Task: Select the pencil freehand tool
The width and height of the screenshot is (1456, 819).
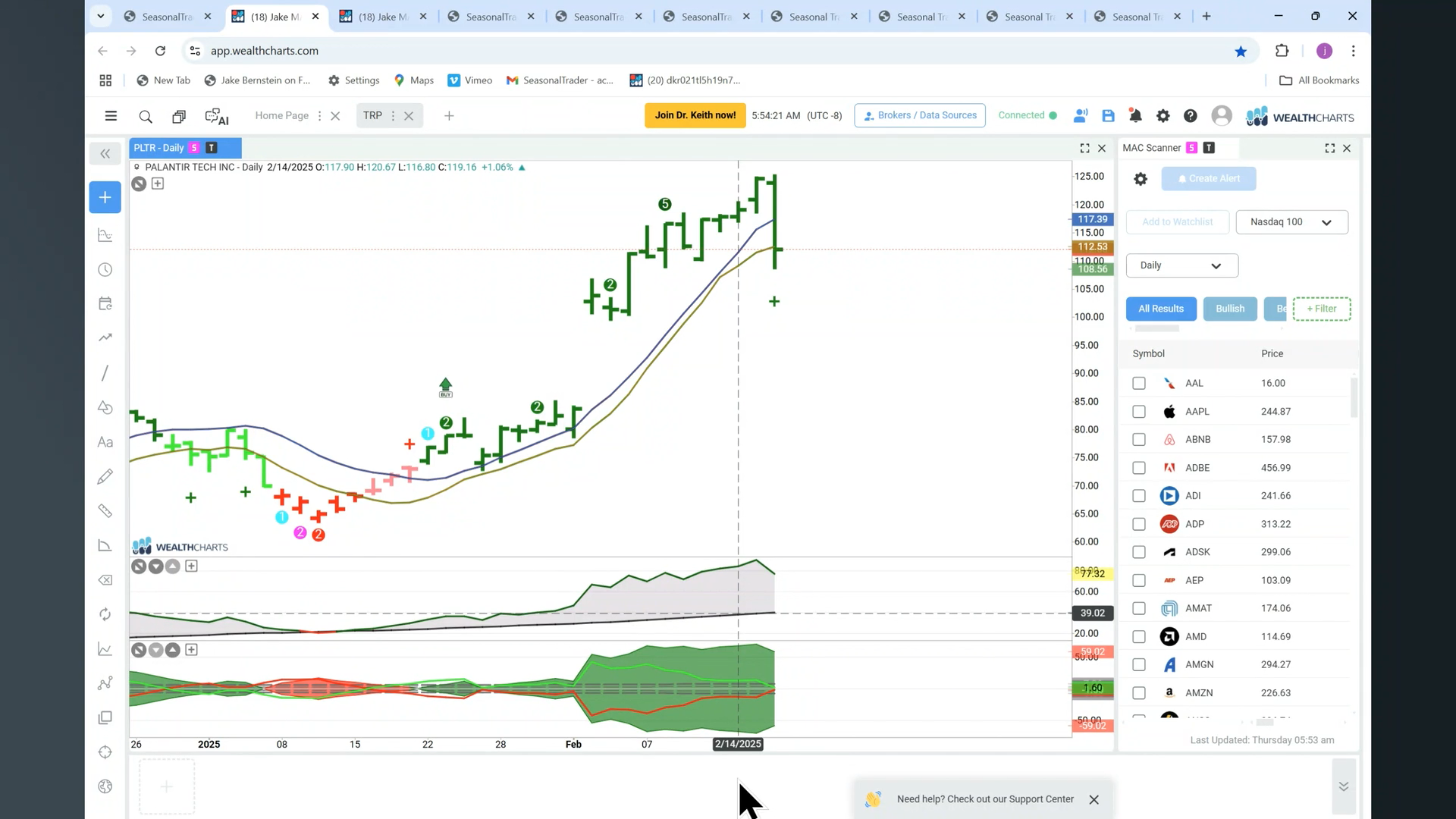Action: (x=105, y=476)
